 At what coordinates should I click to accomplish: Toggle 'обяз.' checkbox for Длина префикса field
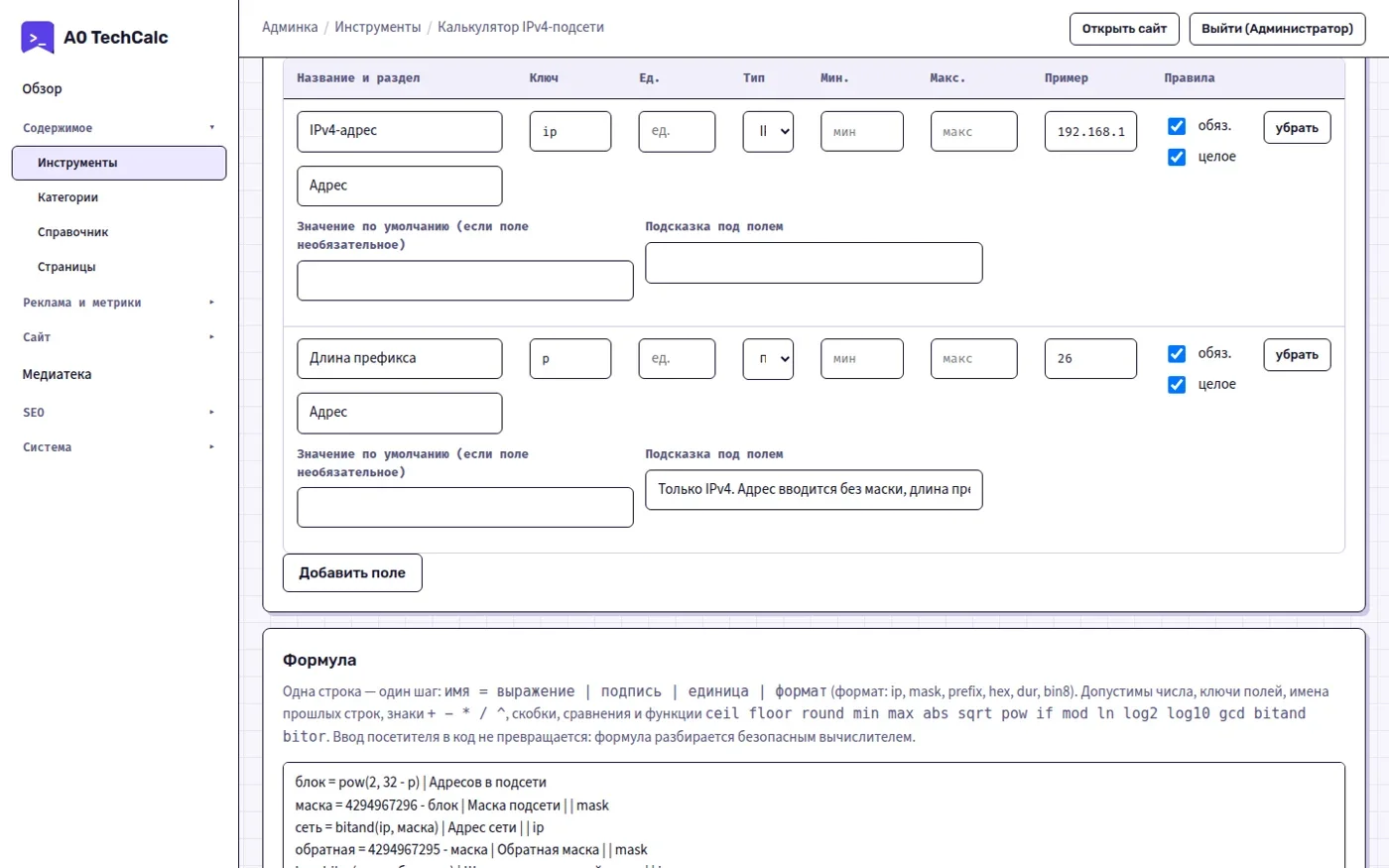point(1177,354)
